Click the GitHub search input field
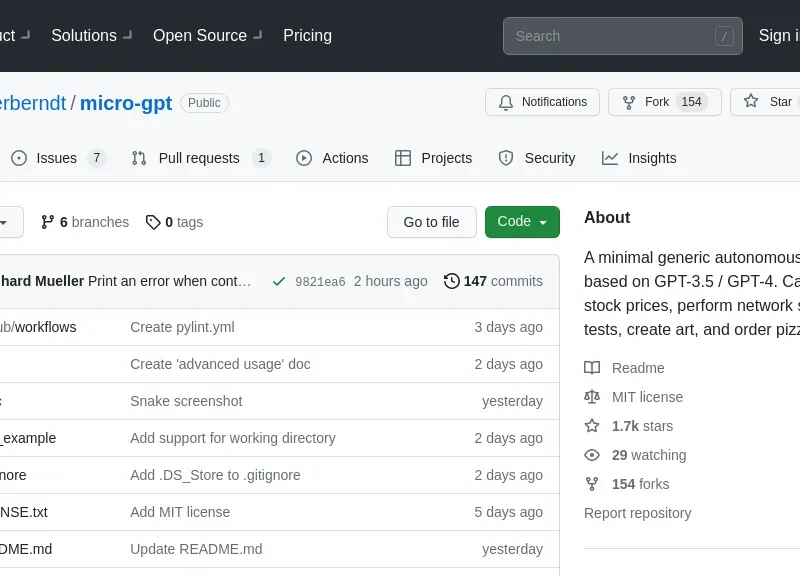Viewport: 800px width, 576px height. tap(610, 36)
